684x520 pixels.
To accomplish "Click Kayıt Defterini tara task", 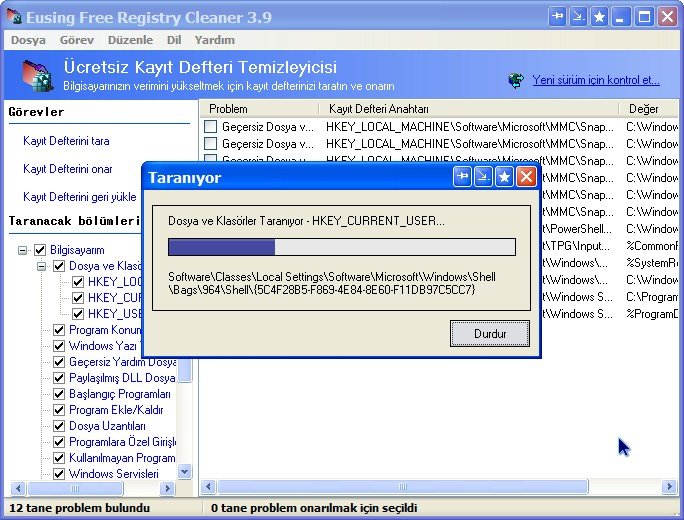I will (x=66, y=141).
